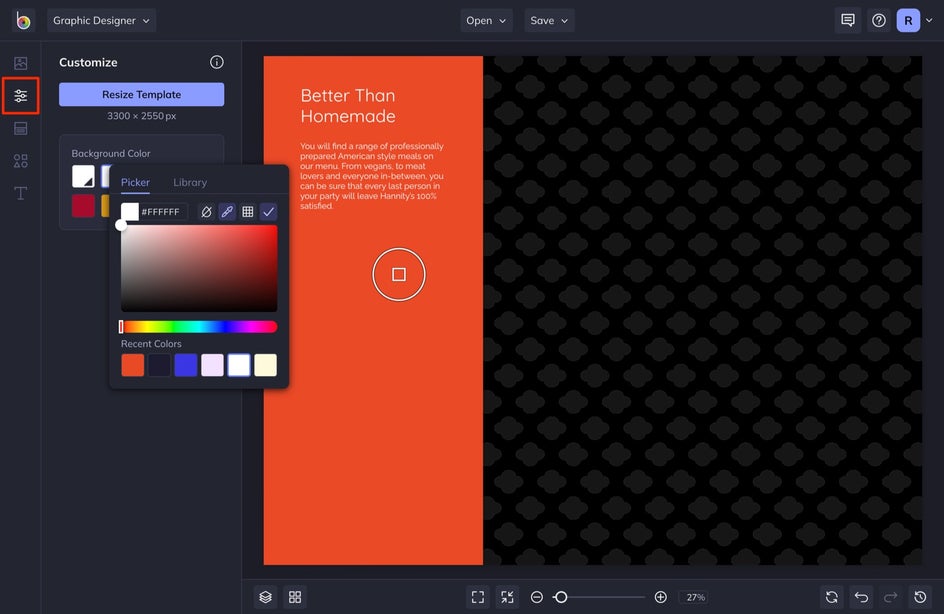
Task: Redo the last action
Action: (890, 597)
